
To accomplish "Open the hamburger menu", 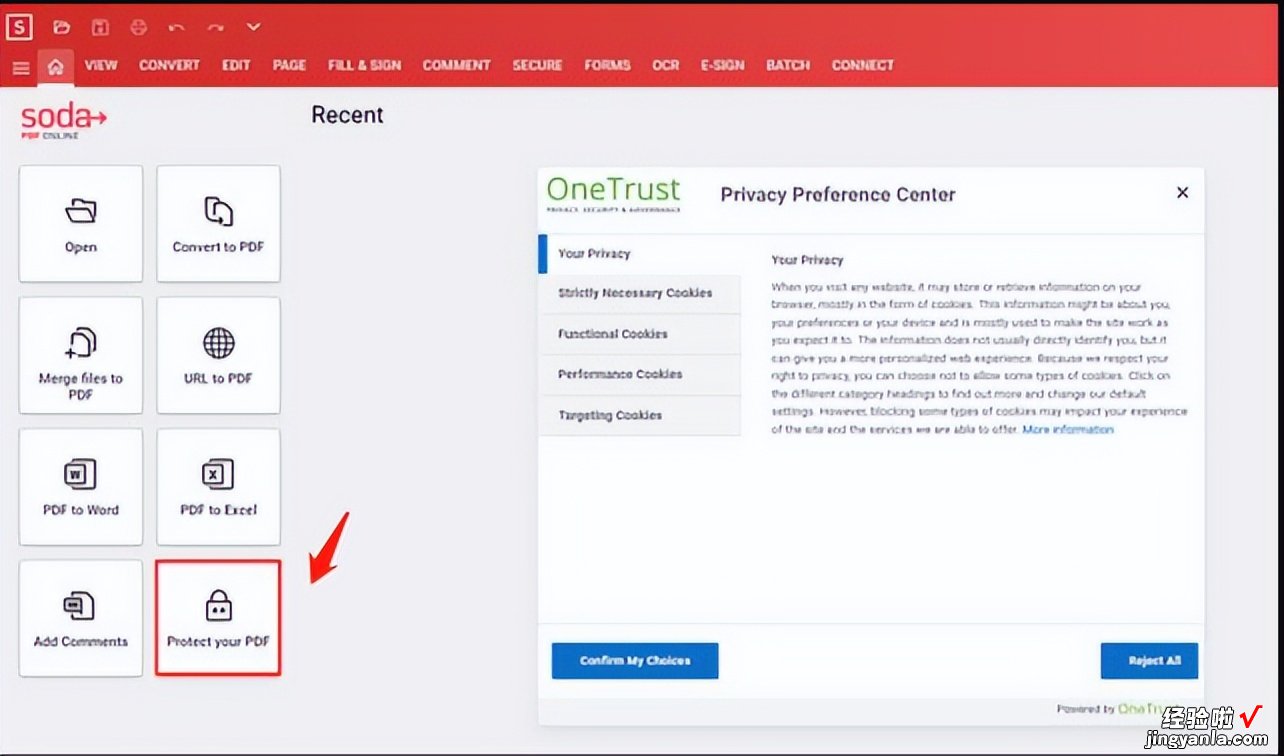I will [20, 68].
